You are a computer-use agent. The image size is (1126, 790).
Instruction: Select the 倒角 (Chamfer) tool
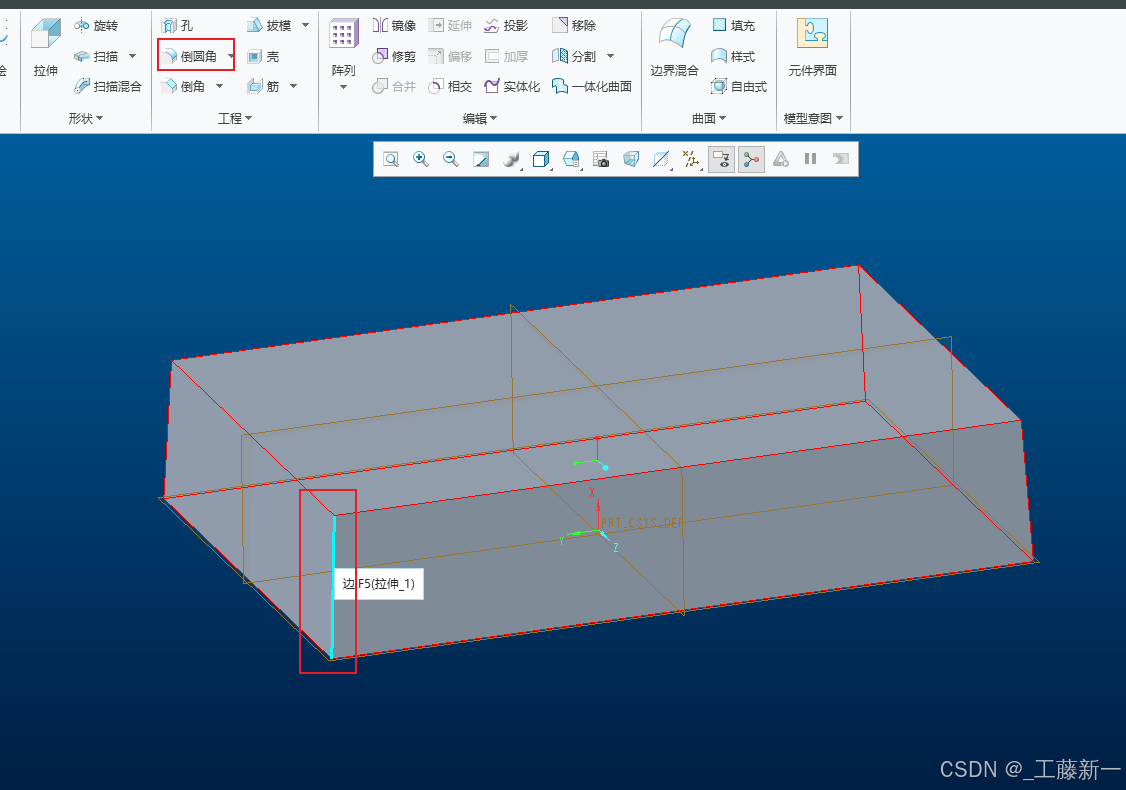(183, 86)
